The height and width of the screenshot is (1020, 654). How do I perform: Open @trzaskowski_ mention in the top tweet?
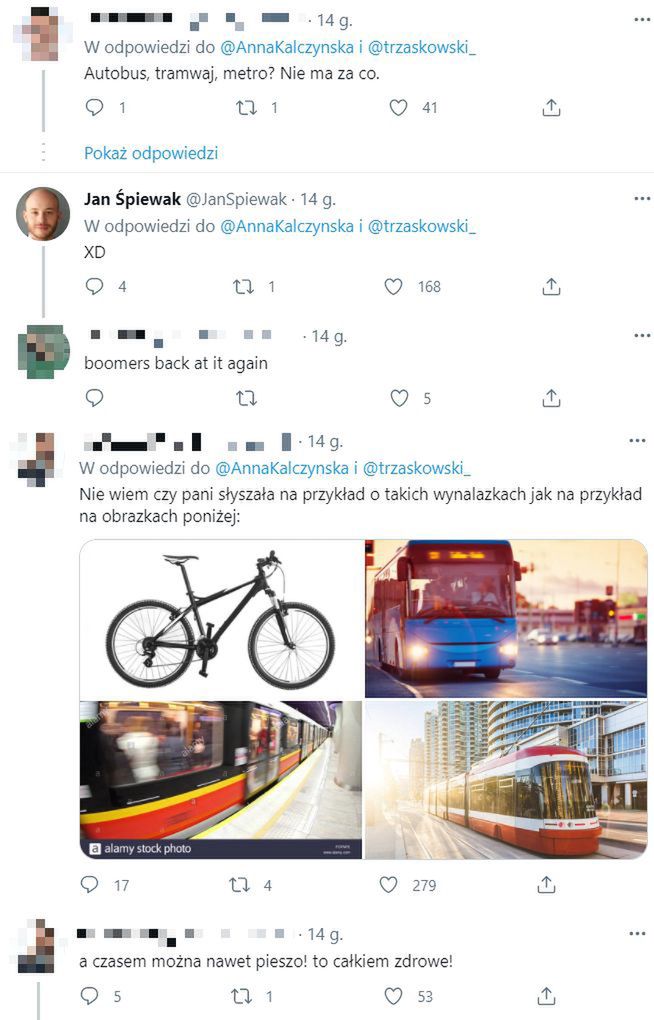point(422,47)
